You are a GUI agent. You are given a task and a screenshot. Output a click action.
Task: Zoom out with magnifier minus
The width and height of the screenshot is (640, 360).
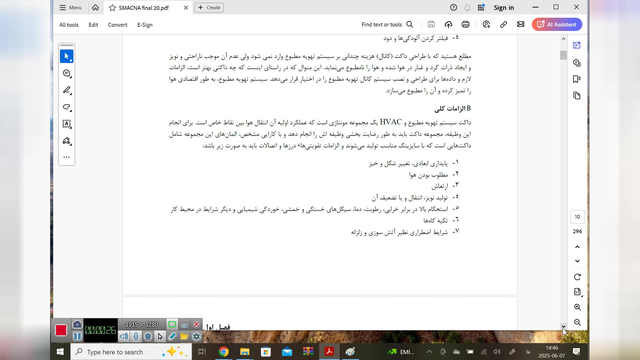click(x=577, y=322)
